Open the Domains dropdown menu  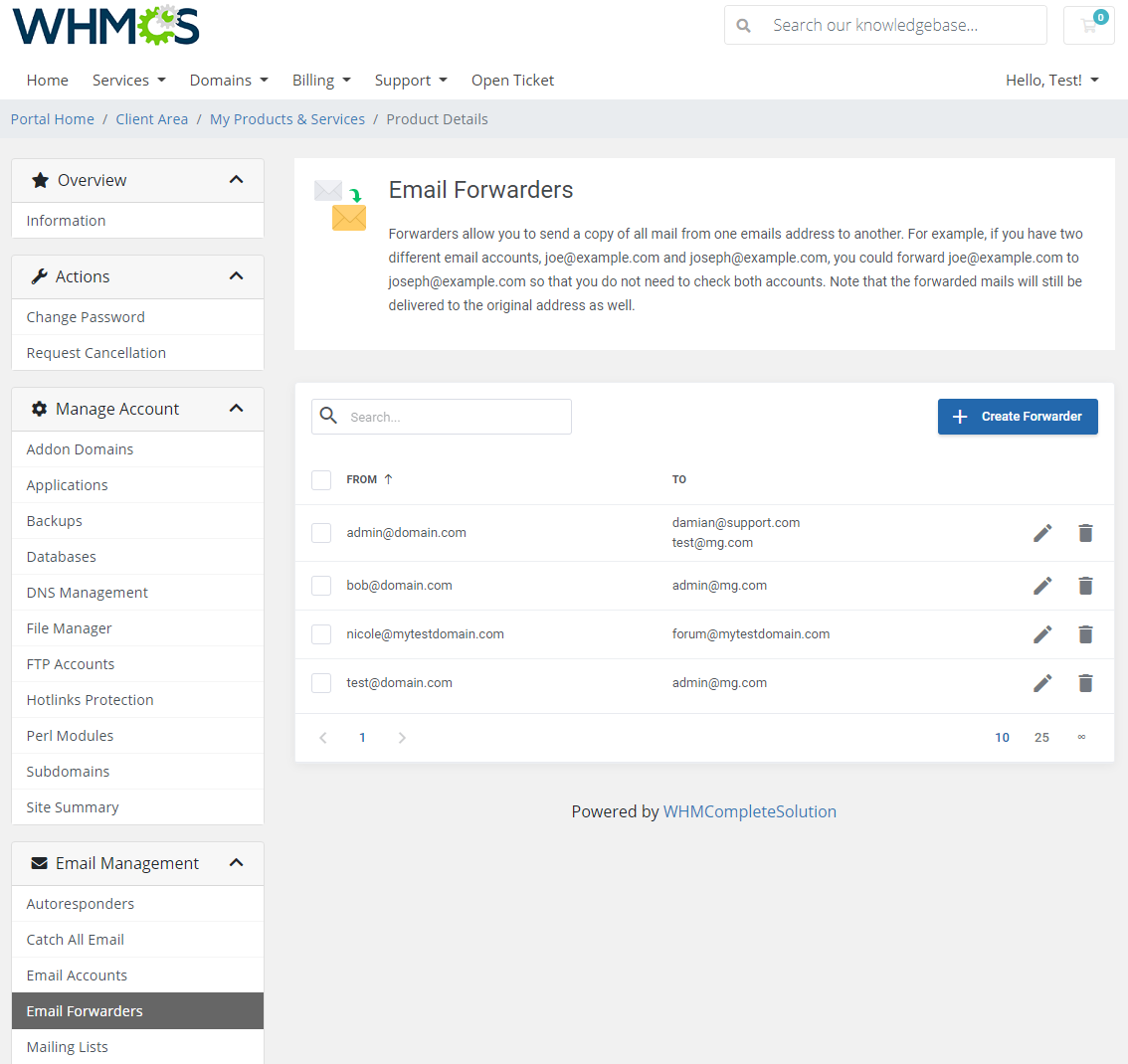pos(229,80)
